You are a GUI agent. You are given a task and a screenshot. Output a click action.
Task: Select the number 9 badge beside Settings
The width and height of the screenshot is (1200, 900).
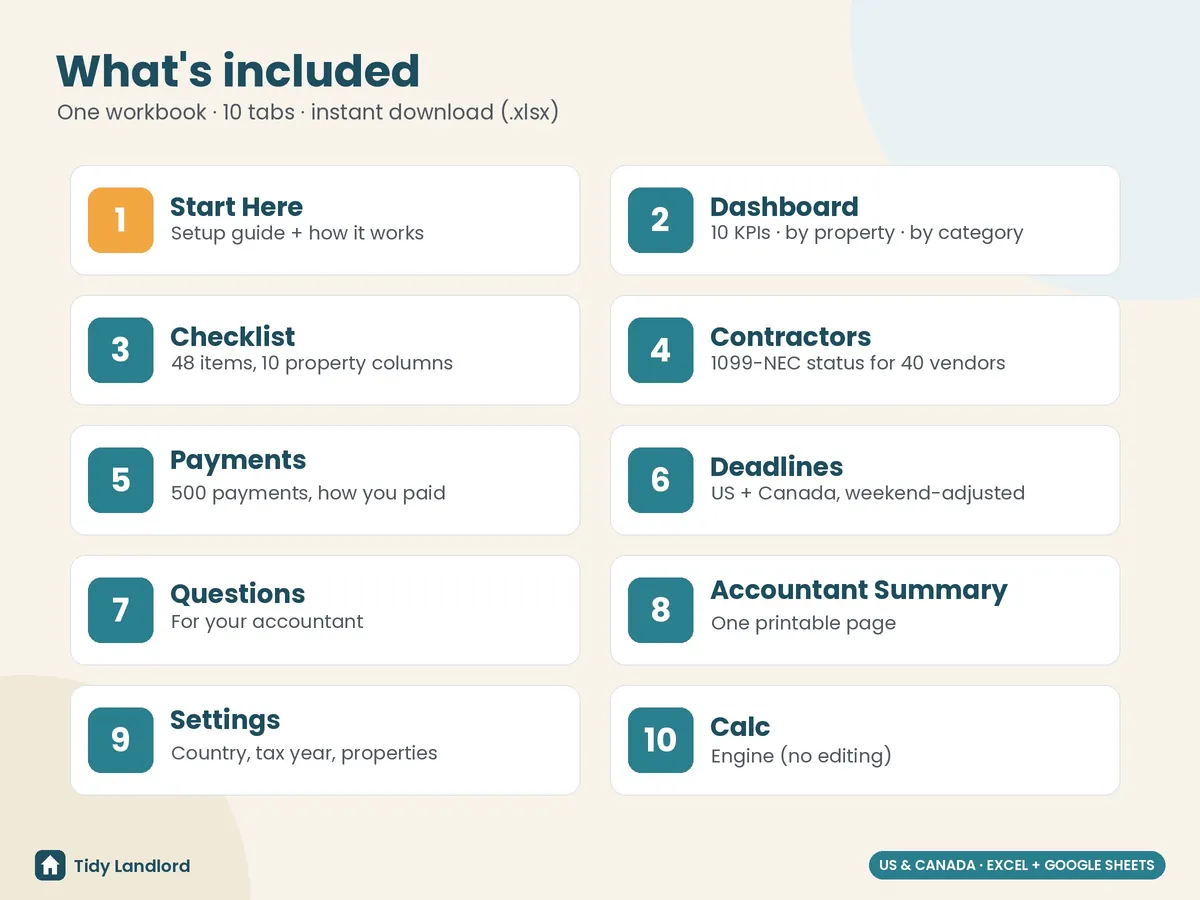[x=121, y=740]
